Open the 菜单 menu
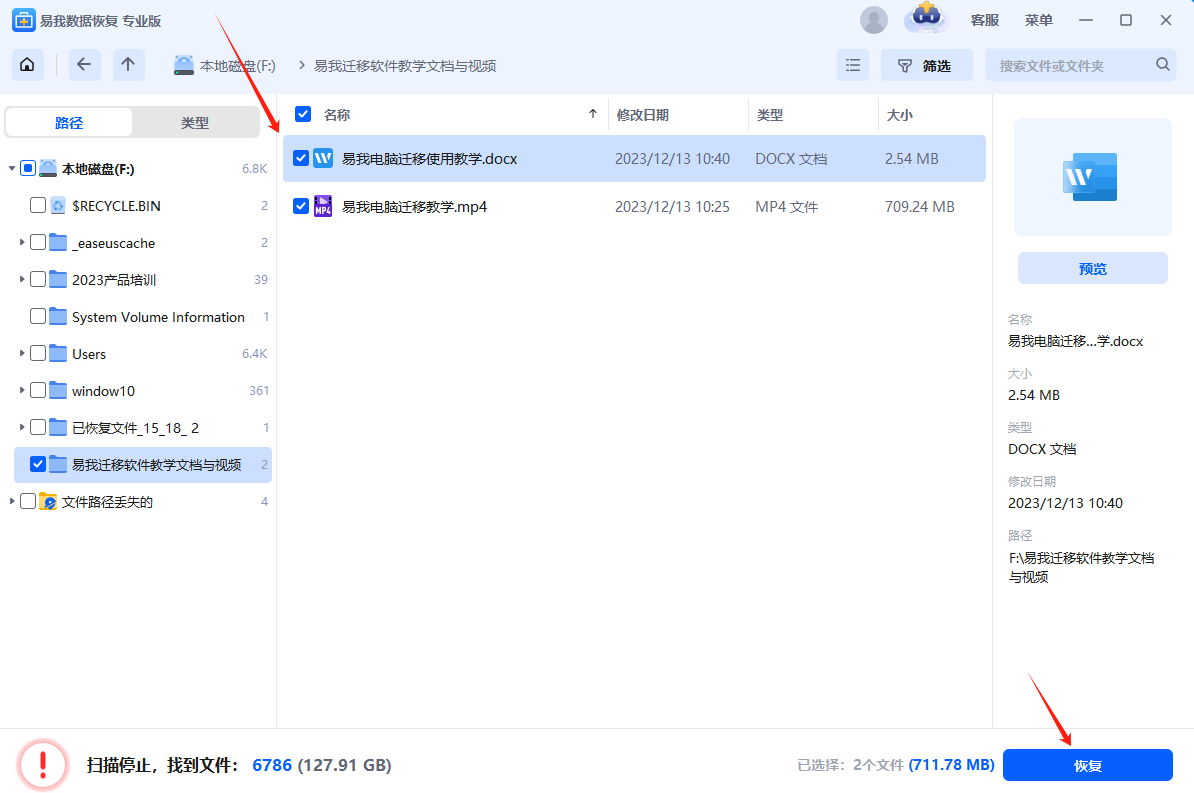Viewport: 1194px width, 793px height. (1039, 21)
